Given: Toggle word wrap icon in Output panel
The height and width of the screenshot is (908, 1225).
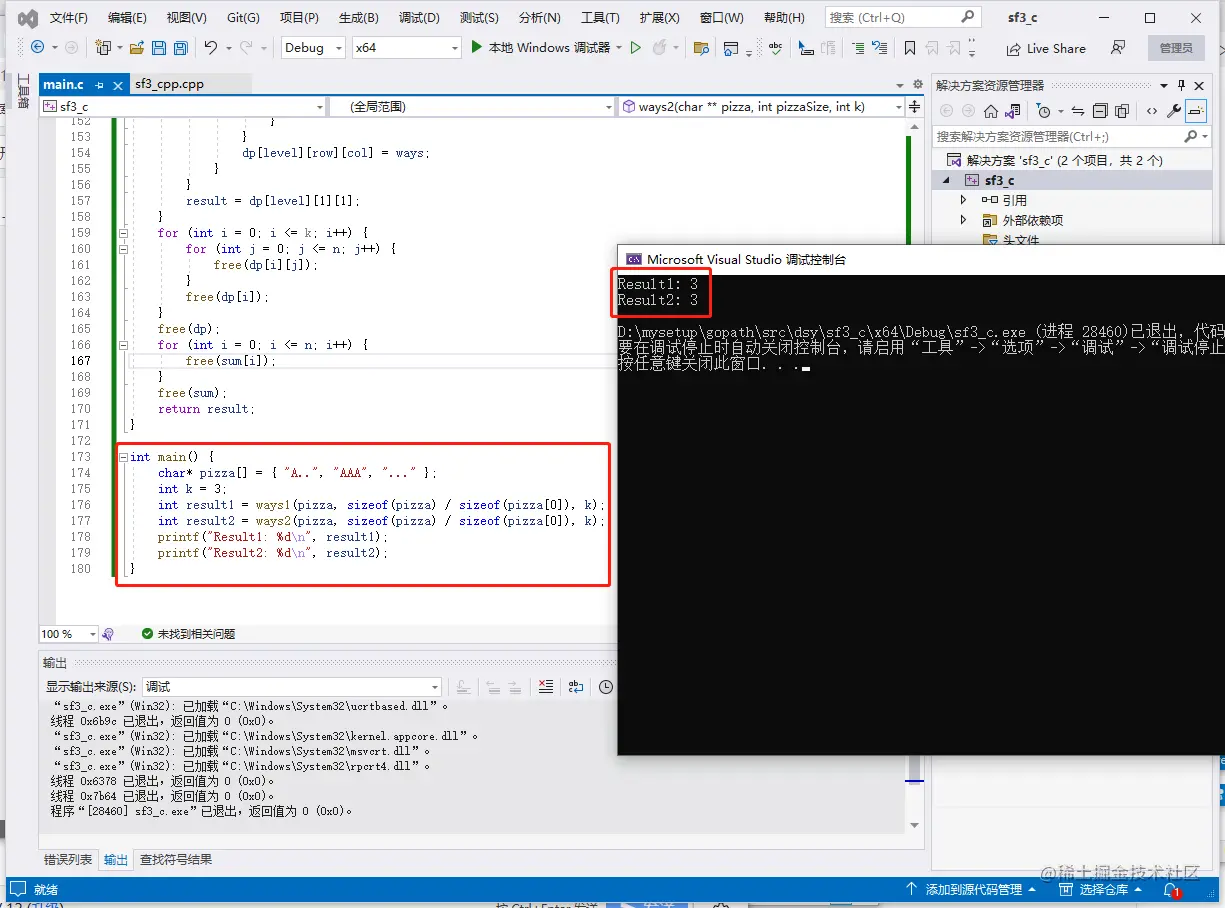Looking at the screenshot, I should click(576, 687).
